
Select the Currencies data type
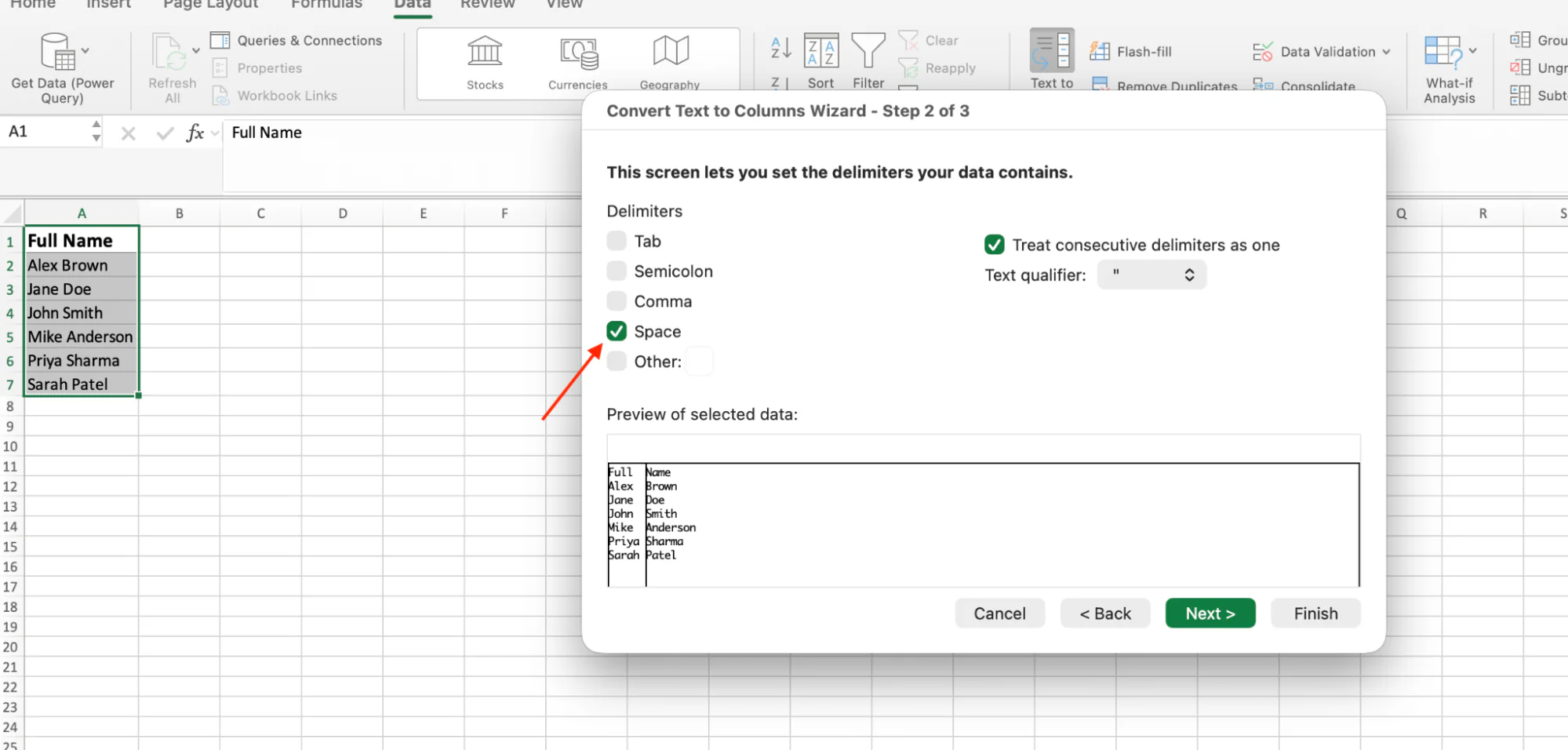coord(578,64)
